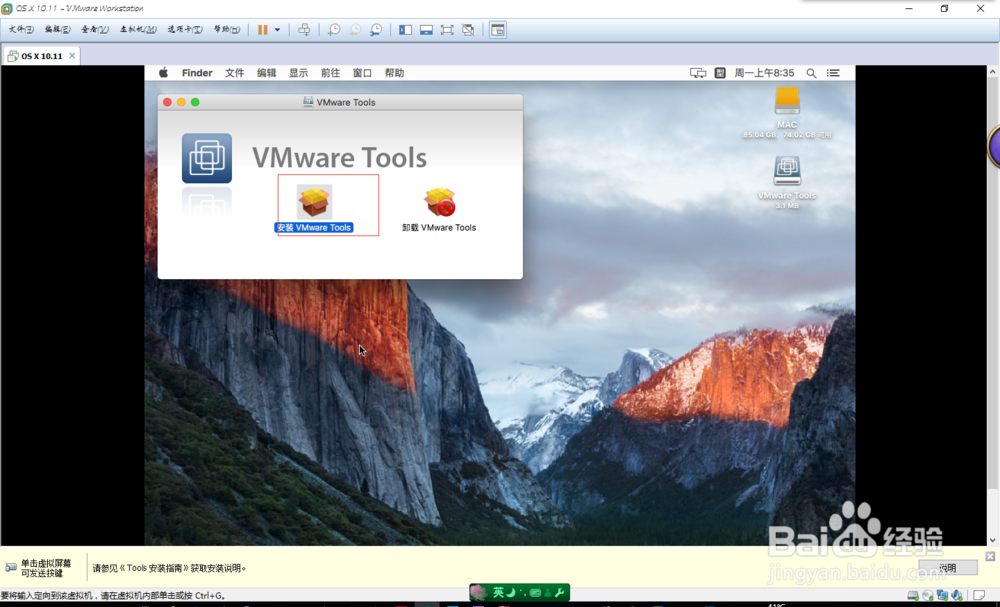Select the 安装 VMware Tools installer package
The image size is (1000, 607).
point(314,208)
